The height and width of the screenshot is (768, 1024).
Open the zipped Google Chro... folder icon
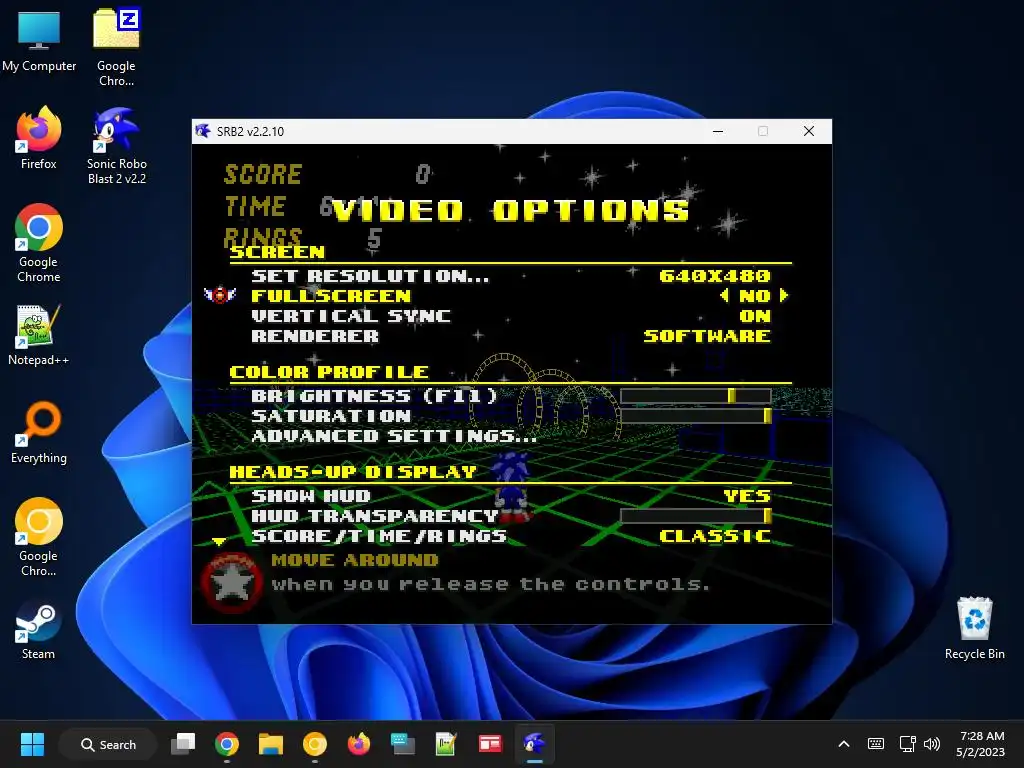(116, 46)
